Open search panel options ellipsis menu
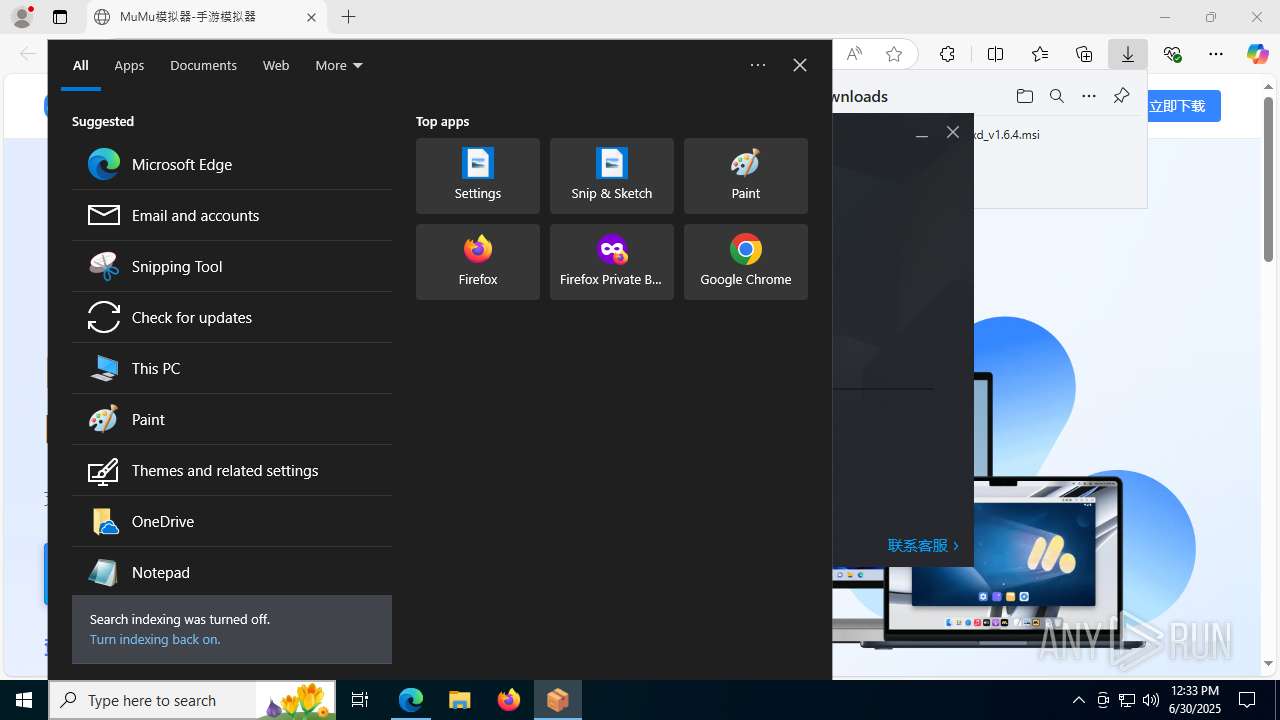The width and height of the screenshot is (1280, 720). [758, 65]
